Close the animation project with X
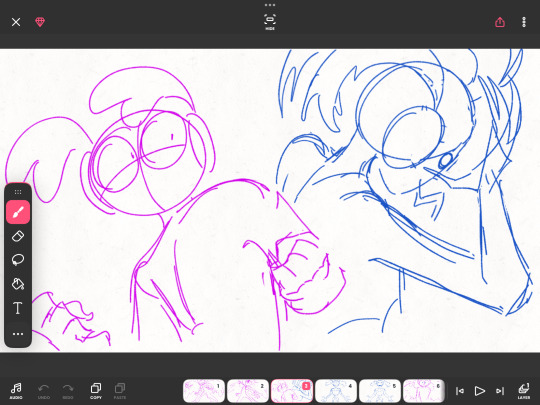This screenshot has height=405, width=540. tap(16, 22)
